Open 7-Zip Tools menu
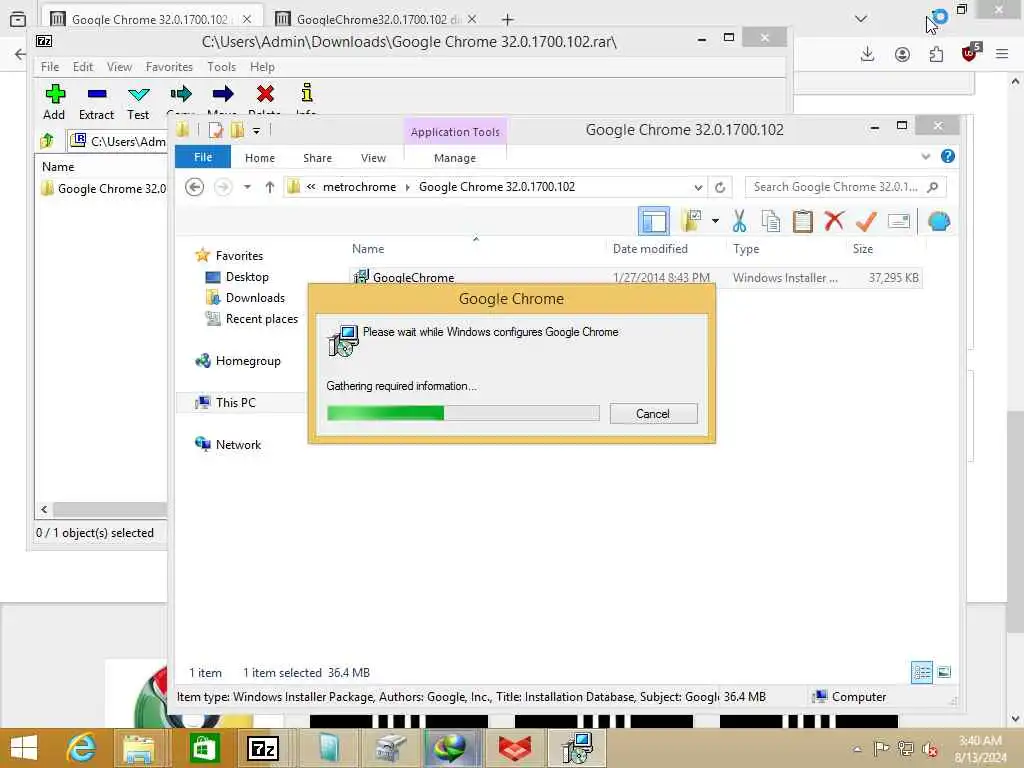This screenshot has width=1024, height=768. [x=221, y=67]
